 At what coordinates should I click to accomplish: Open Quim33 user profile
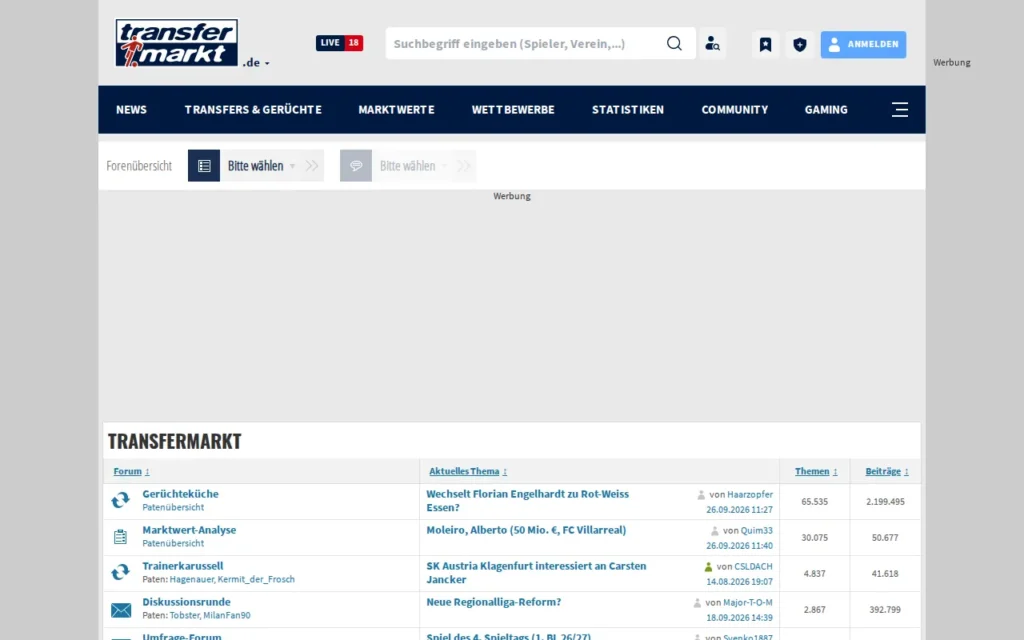(x=756, y=531)
